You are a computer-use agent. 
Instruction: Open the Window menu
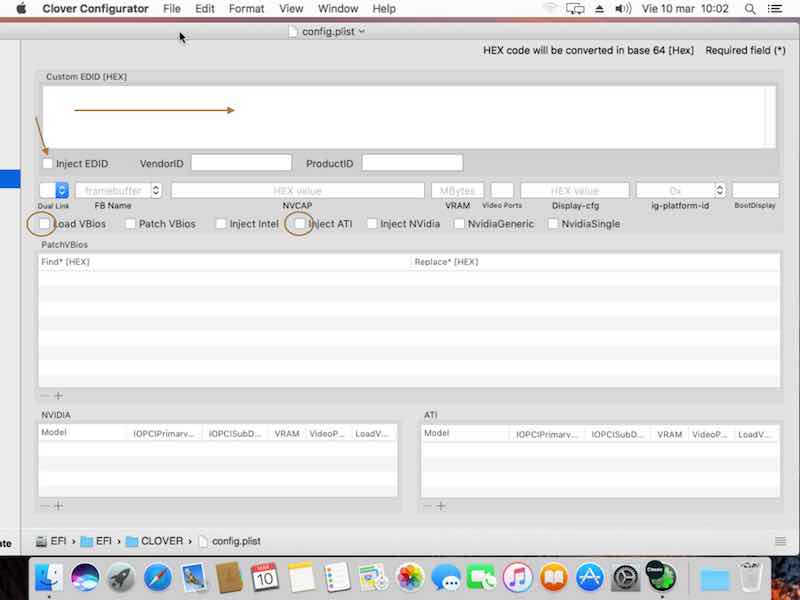[x=338, y=9]
